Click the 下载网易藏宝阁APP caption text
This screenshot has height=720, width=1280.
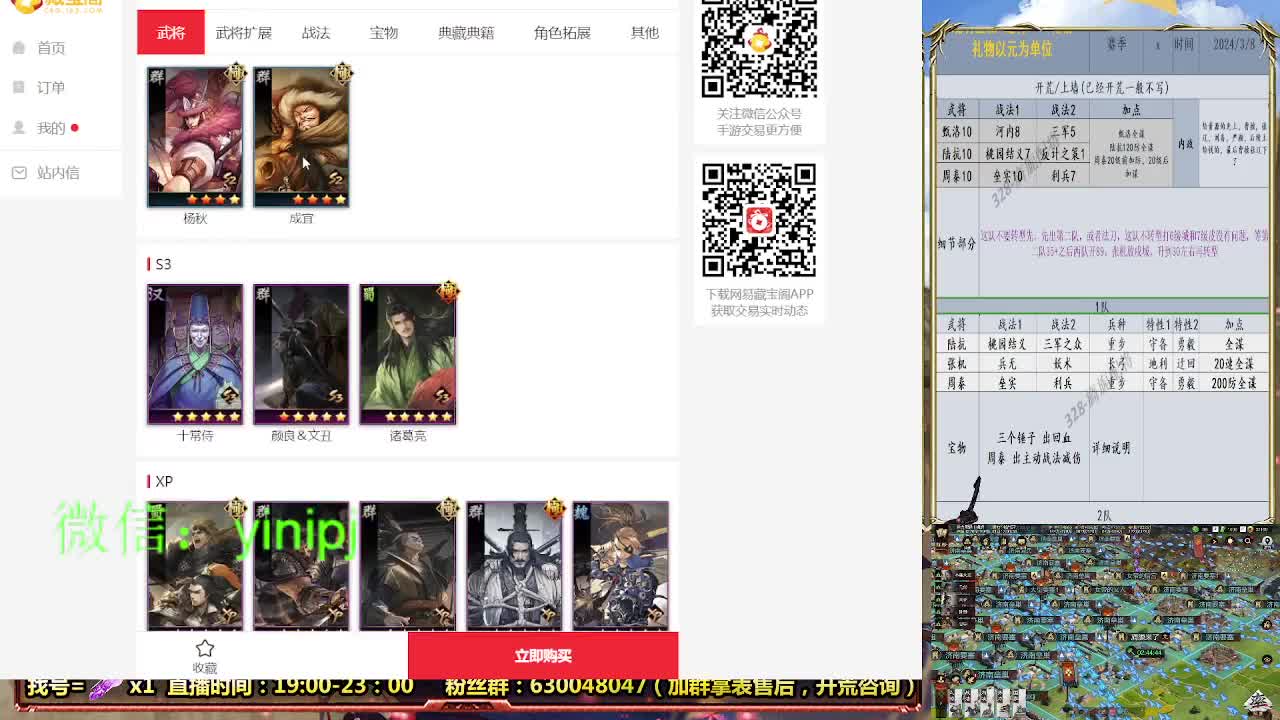759,294
